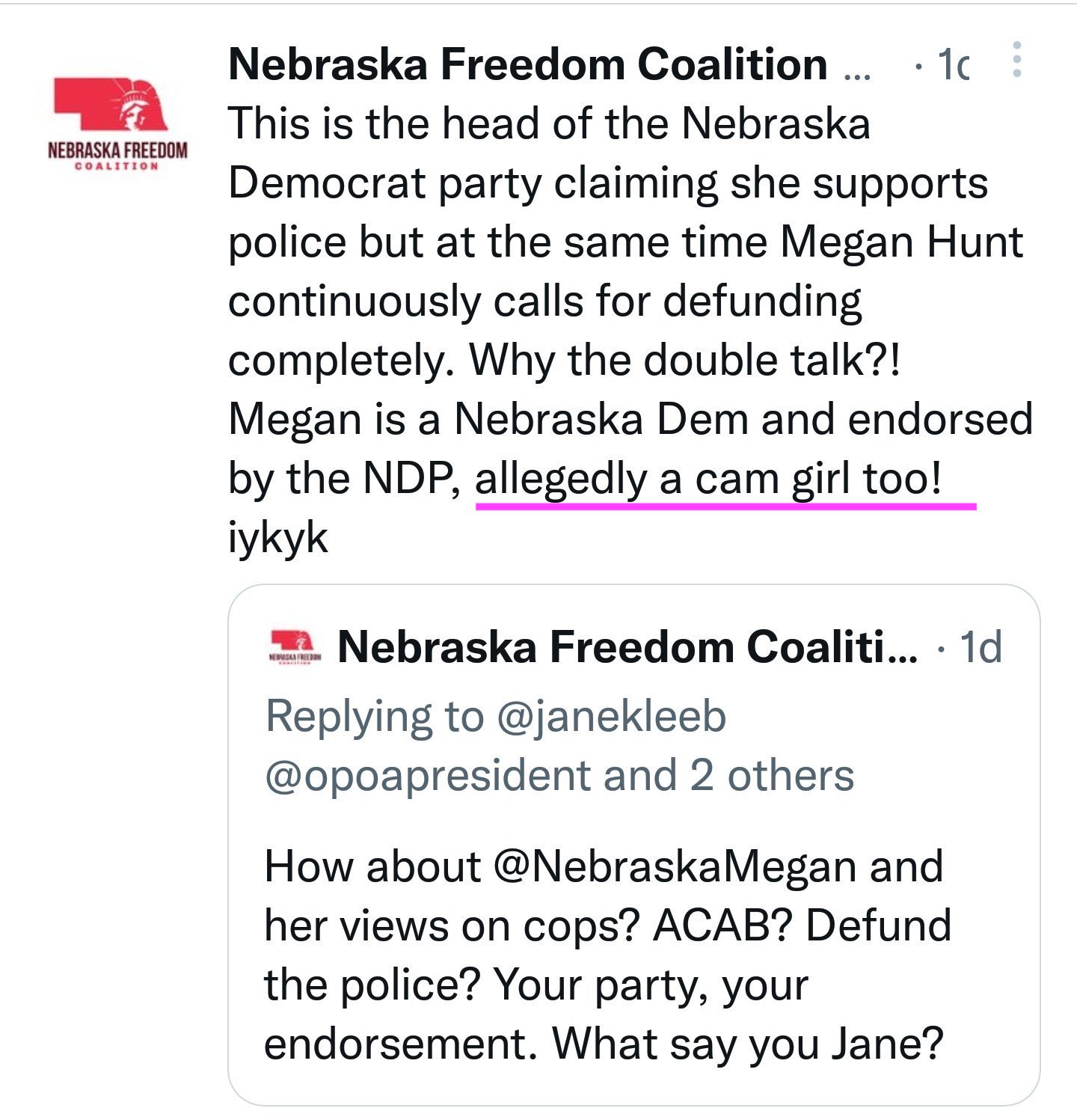Open the @opoapresident mention
The height and width of the screenshot is (1120, 1077).
(x=429, y=776)
